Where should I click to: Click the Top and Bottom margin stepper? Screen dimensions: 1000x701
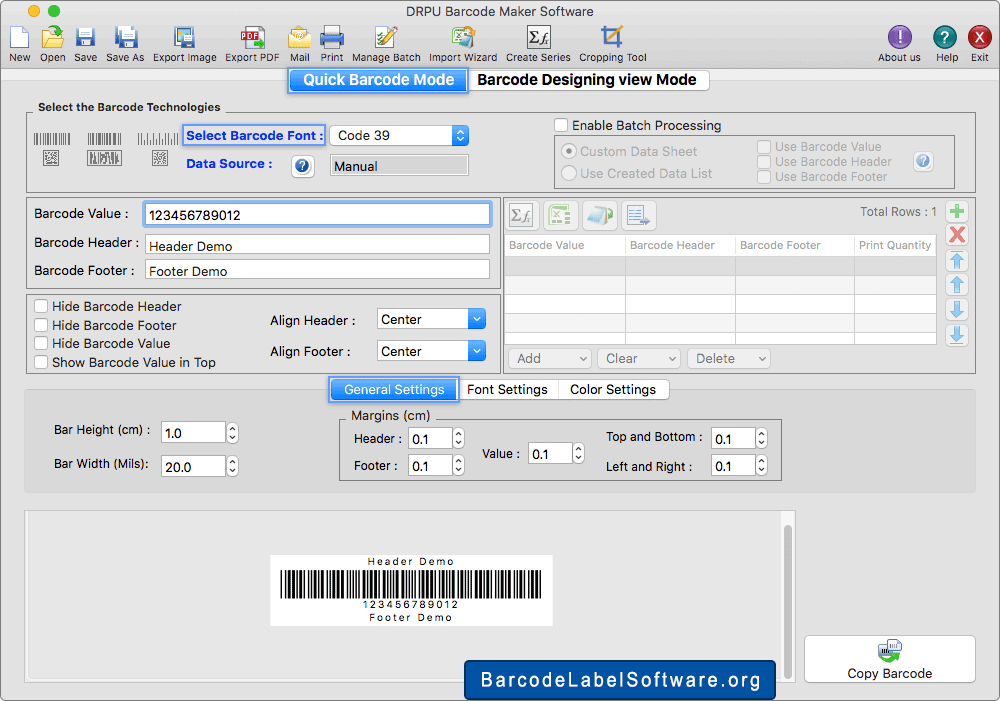coord(761,439)
